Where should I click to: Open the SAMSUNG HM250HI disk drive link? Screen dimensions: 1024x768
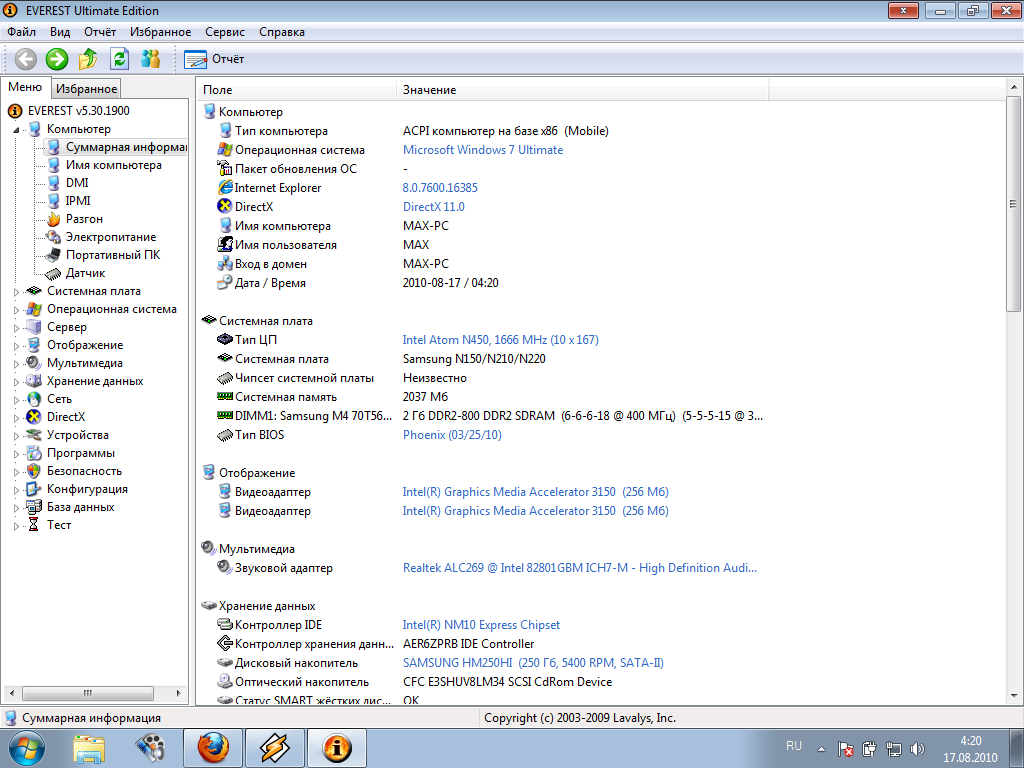pos(533,663)
